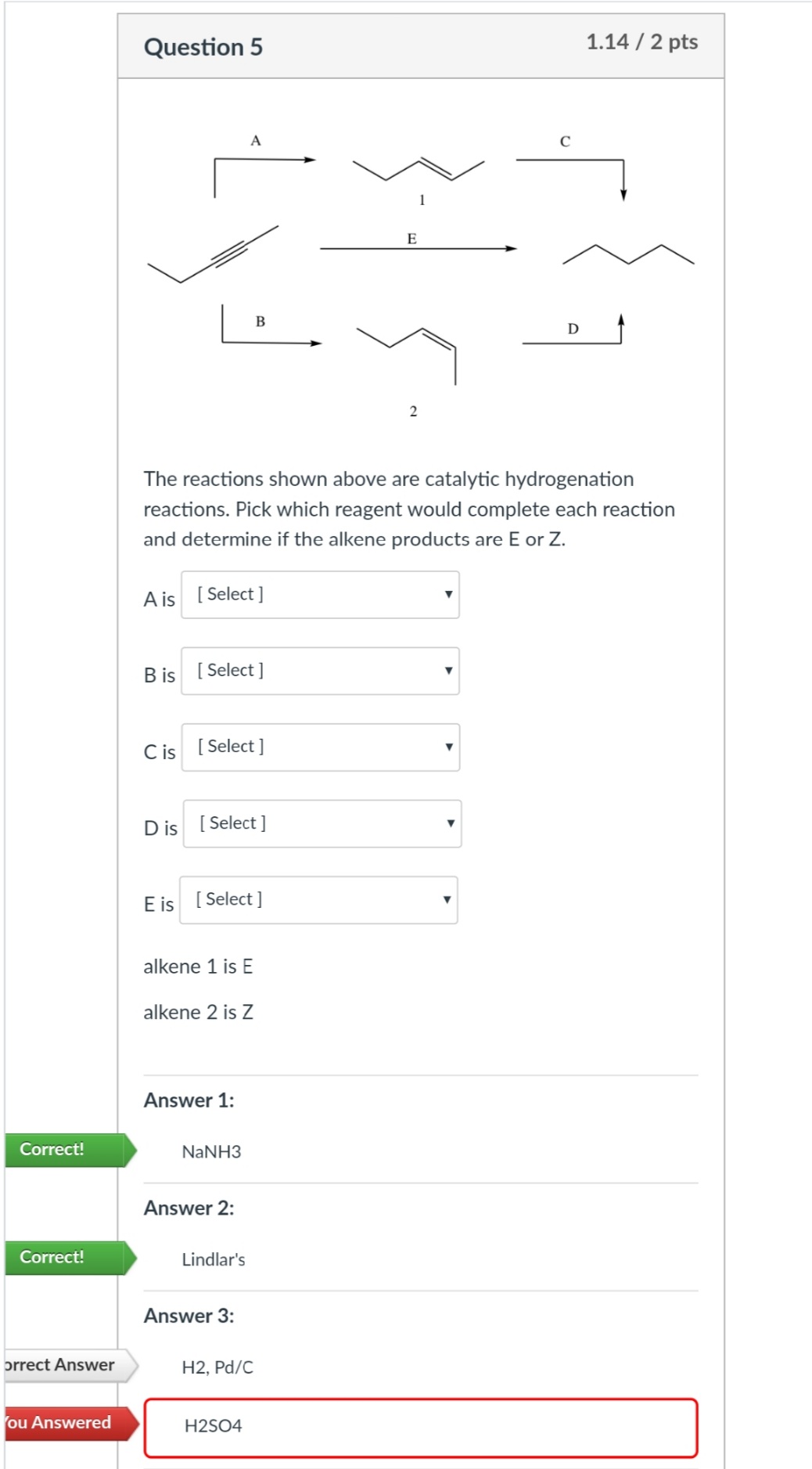This screenshot has width=812, height=1469.
Task: Open the 'D is' select dropdown
Action: click(322, 823)
